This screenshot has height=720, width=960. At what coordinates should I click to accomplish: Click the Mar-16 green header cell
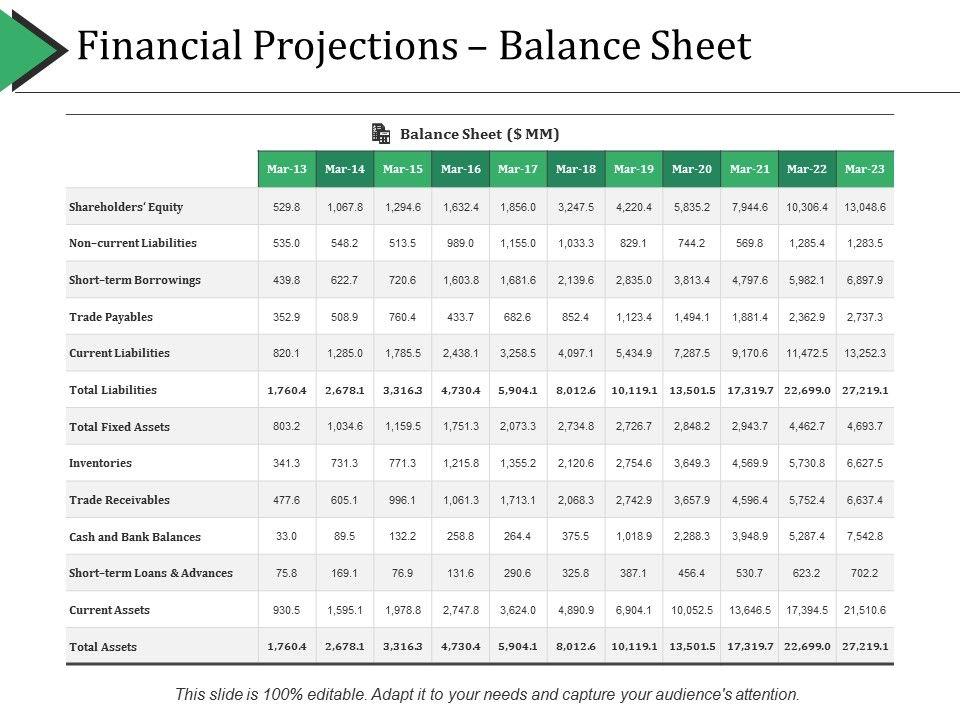460,169
